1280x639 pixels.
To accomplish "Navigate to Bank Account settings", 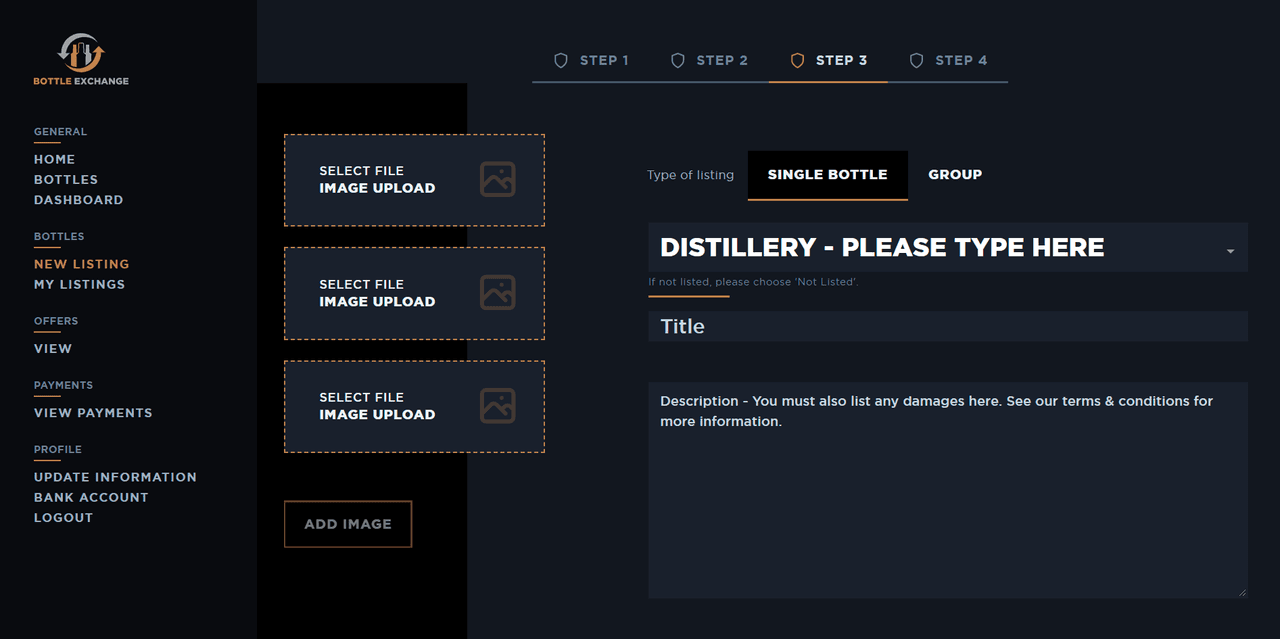I will point(91,497).
